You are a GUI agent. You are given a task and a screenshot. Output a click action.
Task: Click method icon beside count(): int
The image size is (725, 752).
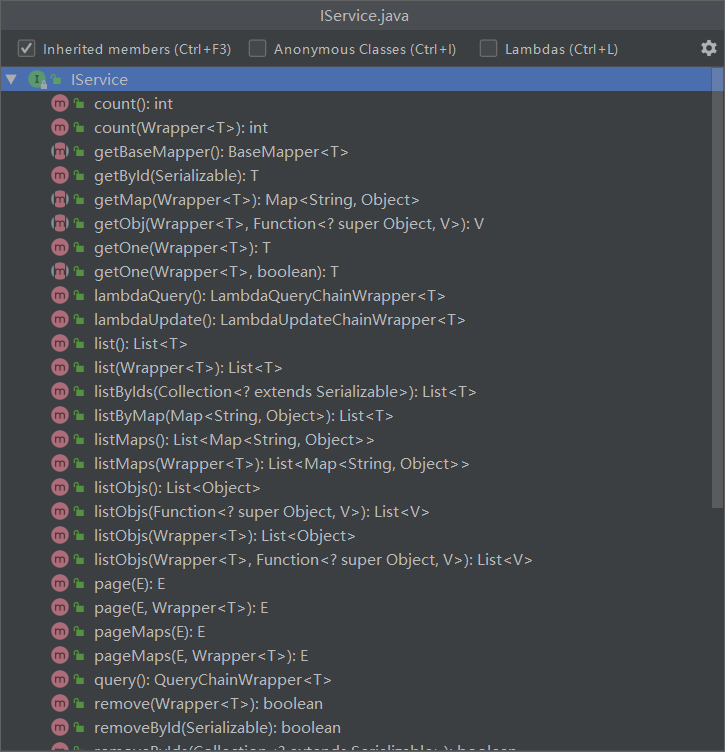click(x=60, y=104)
